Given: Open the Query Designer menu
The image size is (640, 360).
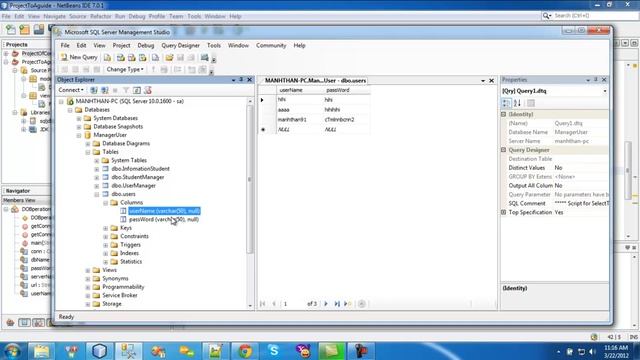Looking at the screenshot, I should pyautogui.click(x=180, y=45).
